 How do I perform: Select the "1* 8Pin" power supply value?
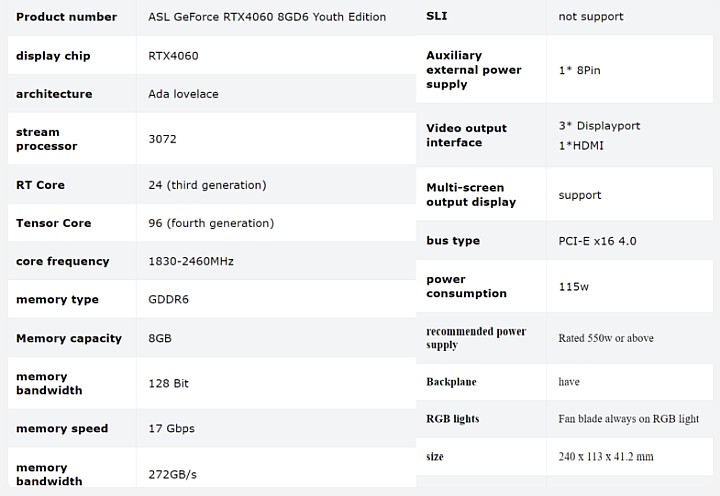pos(579,70)
